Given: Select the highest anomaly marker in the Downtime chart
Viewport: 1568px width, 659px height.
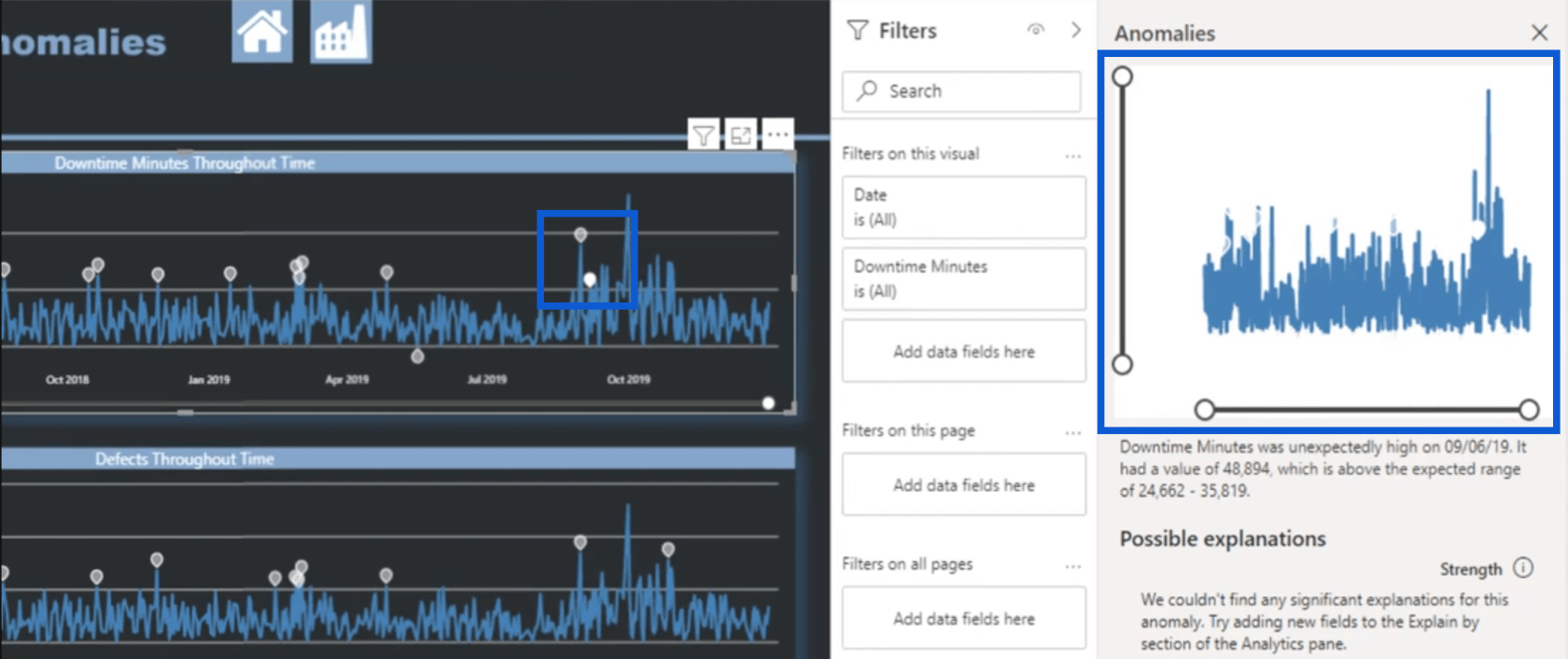Looking at the screenshot, I should point(581,234).
